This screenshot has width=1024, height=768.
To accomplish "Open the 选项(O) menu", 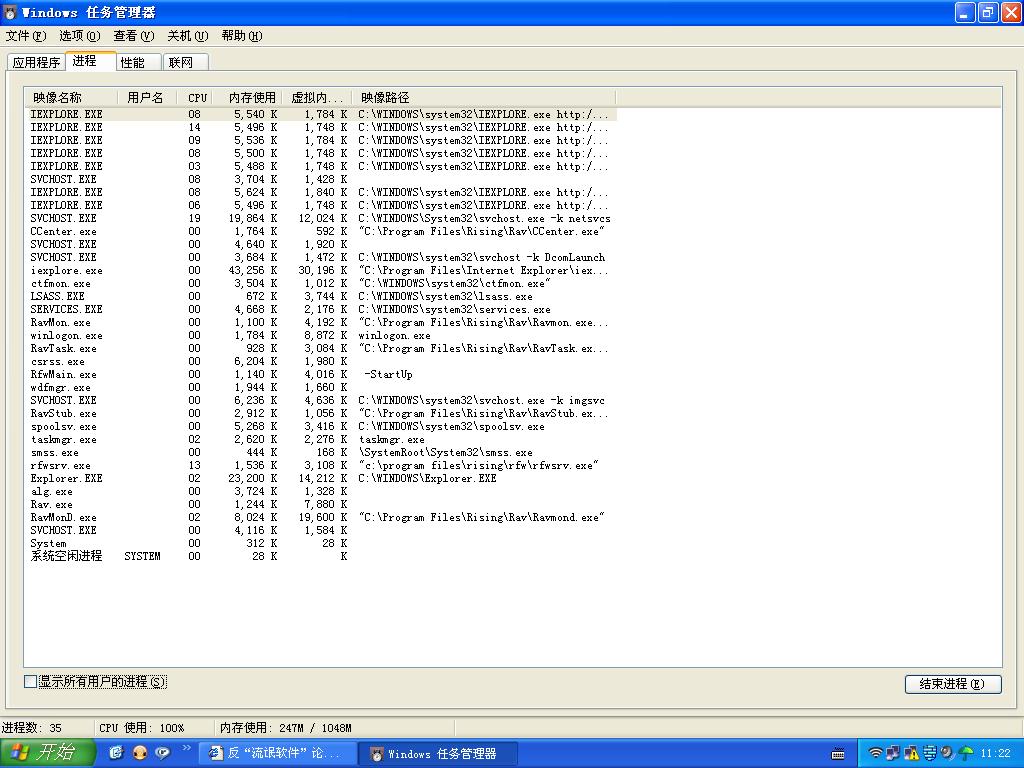I will point(80,36).
